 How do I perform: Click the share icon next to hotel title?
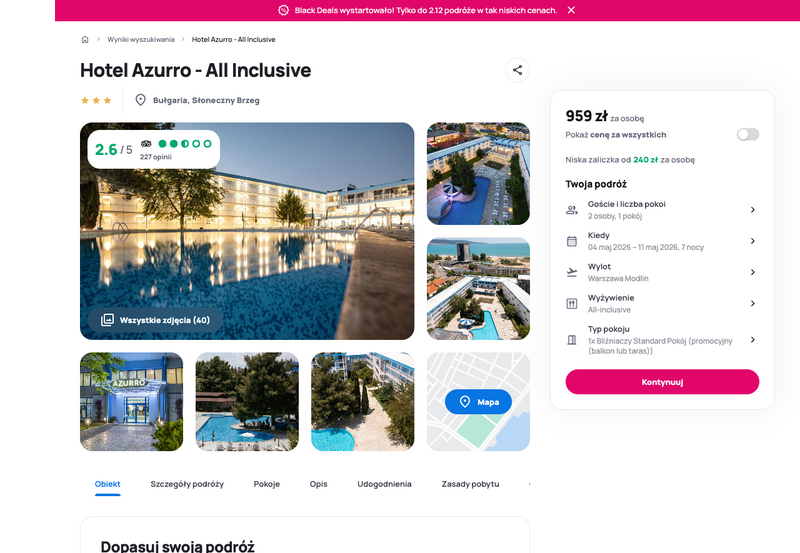(517, 70)
